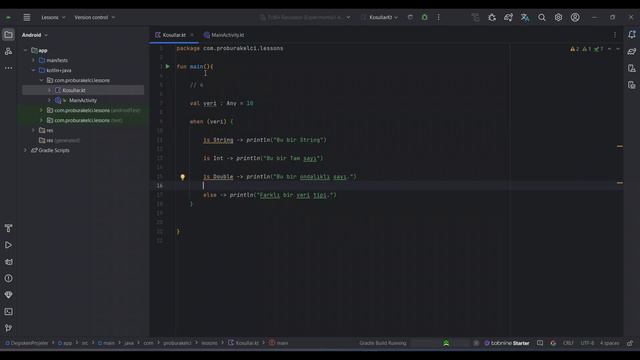
Task: Expand the res folder
Action: point(33,130)
